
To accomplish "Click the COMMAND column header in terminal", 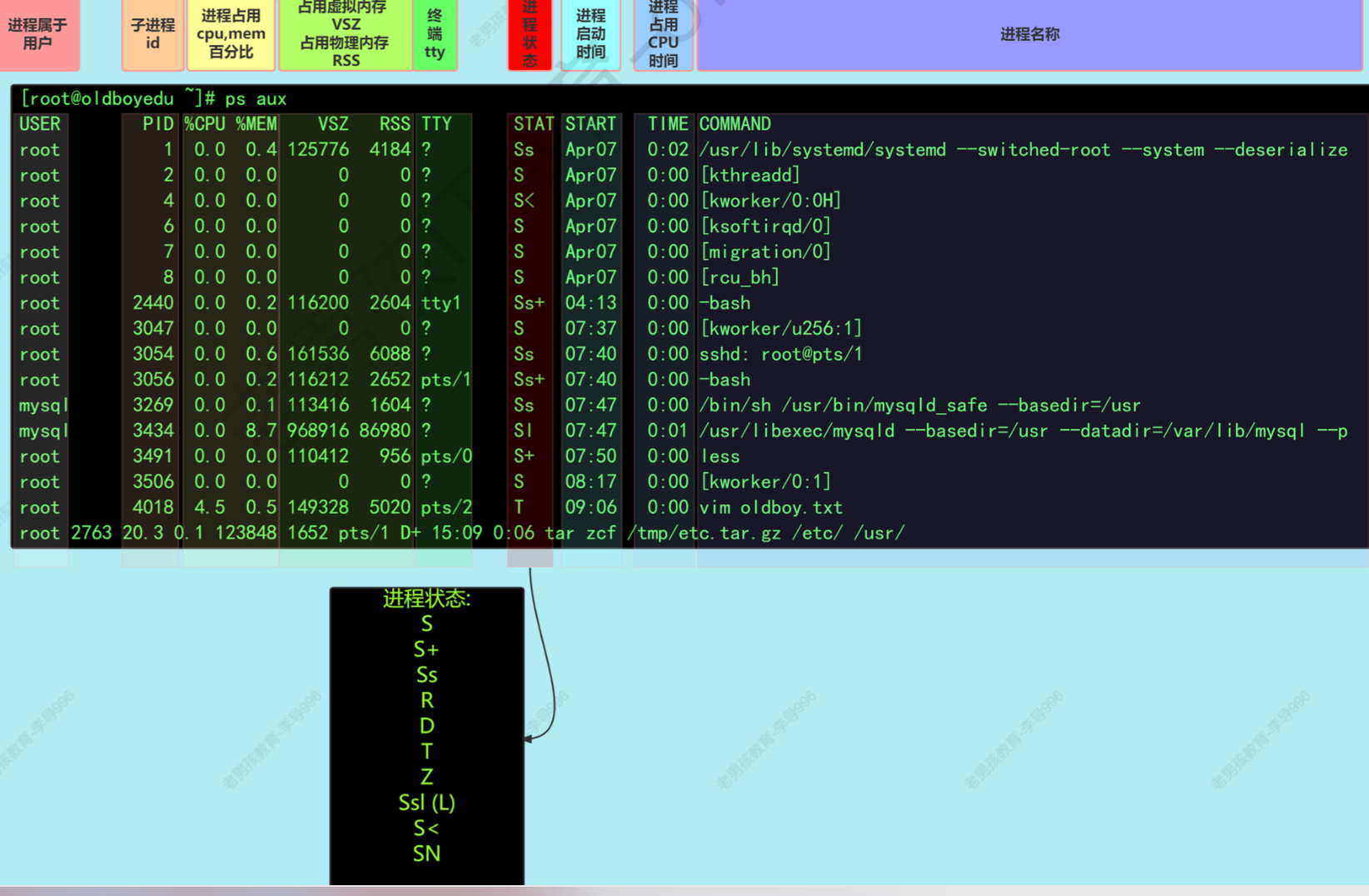I will coord(734,124).
